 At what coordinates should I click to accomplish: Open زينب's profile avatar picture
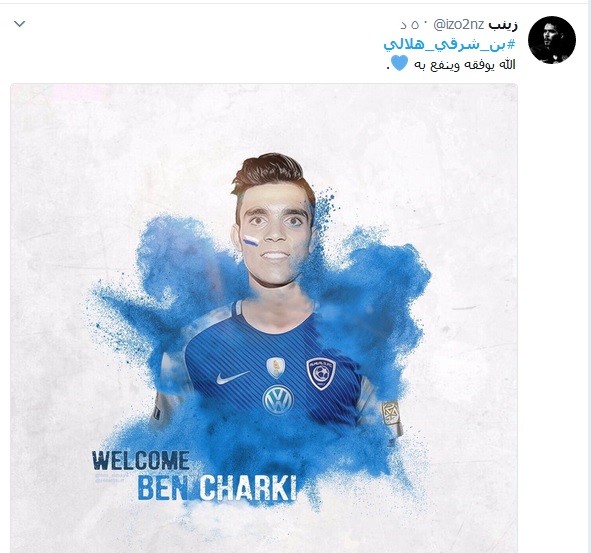552,40
